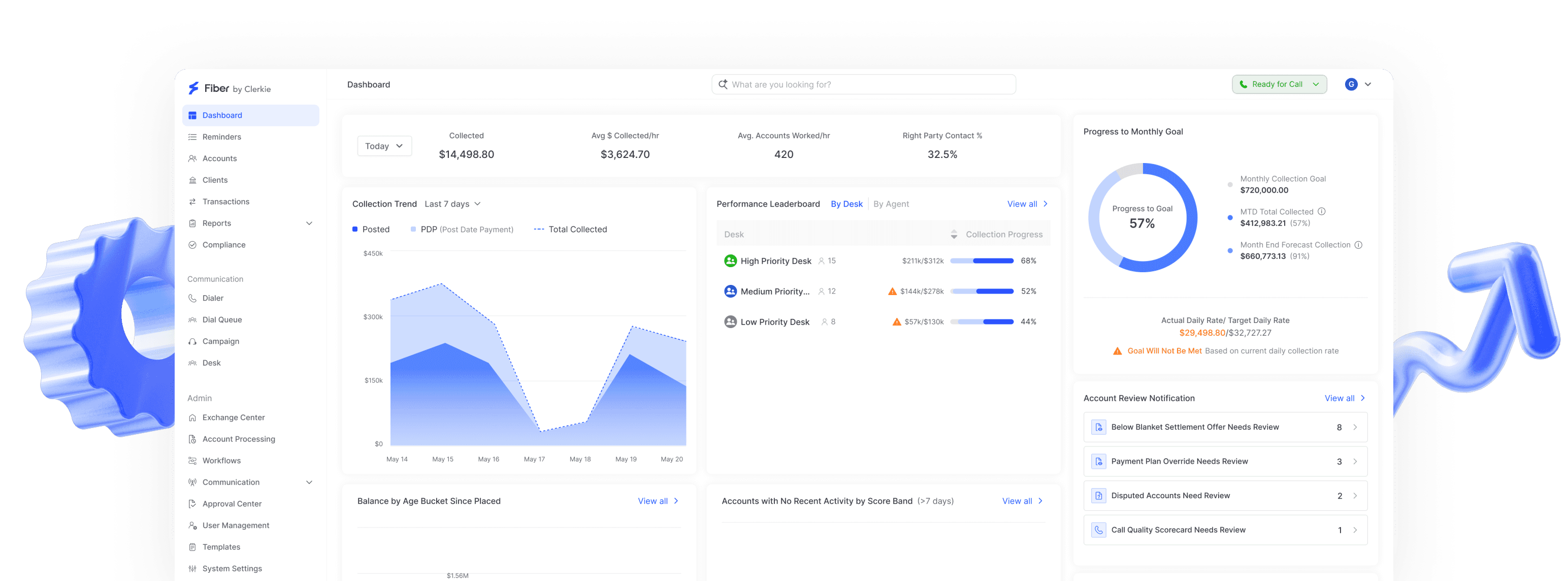Select the Reminders sidebar item

(221, 137)
